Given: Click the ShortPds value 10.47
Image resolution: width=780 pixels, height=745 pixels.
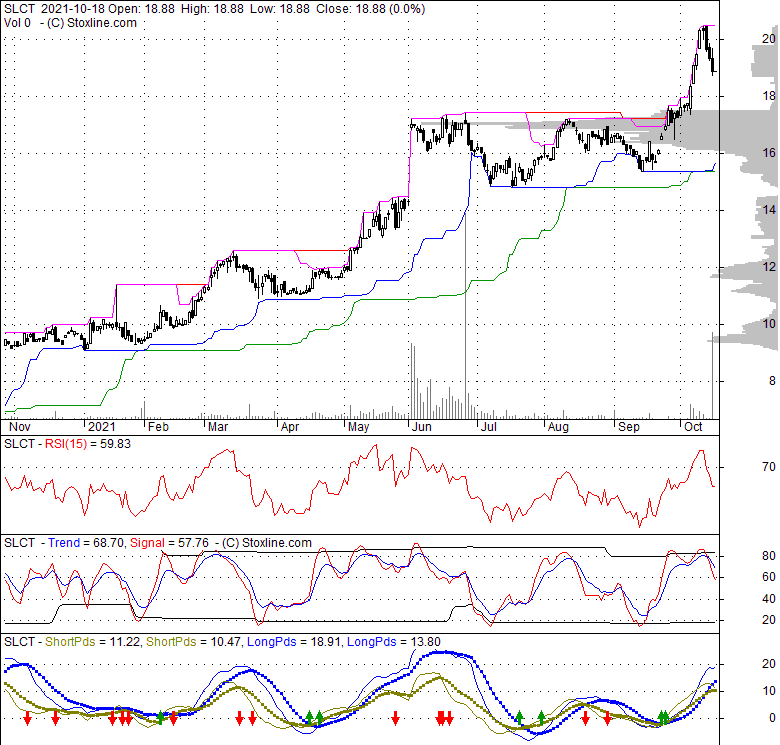Looking at the screenshot, I should pyautogui.click(x=226, y=642).
